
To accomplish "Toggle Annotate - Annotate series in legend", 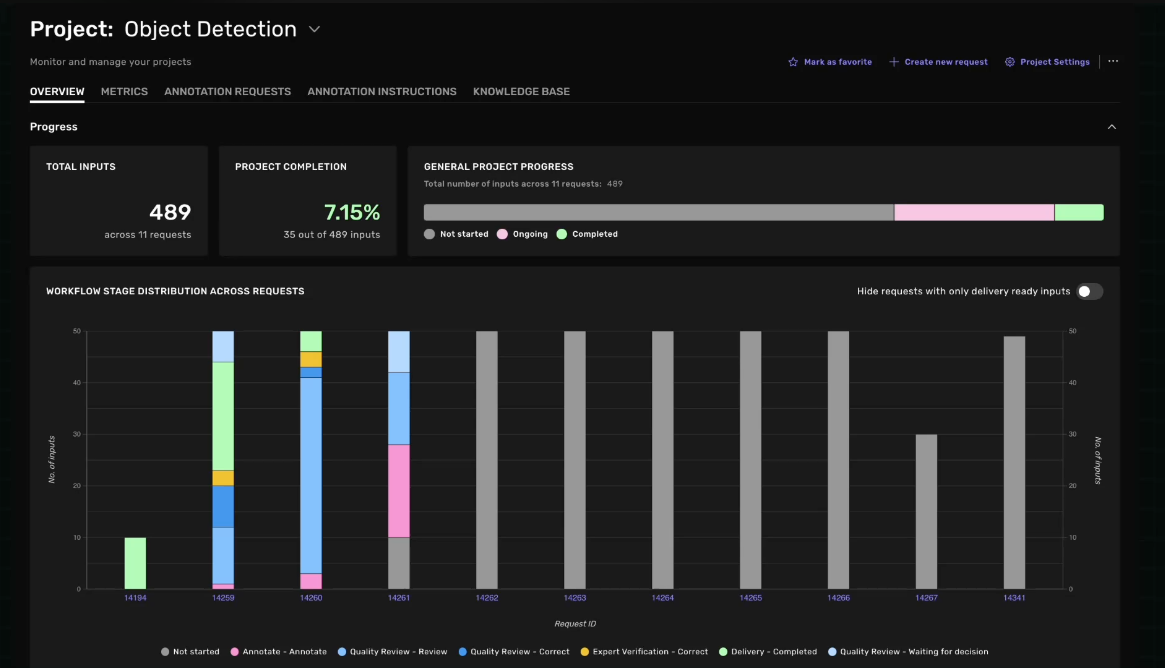I will pos(279,652).
